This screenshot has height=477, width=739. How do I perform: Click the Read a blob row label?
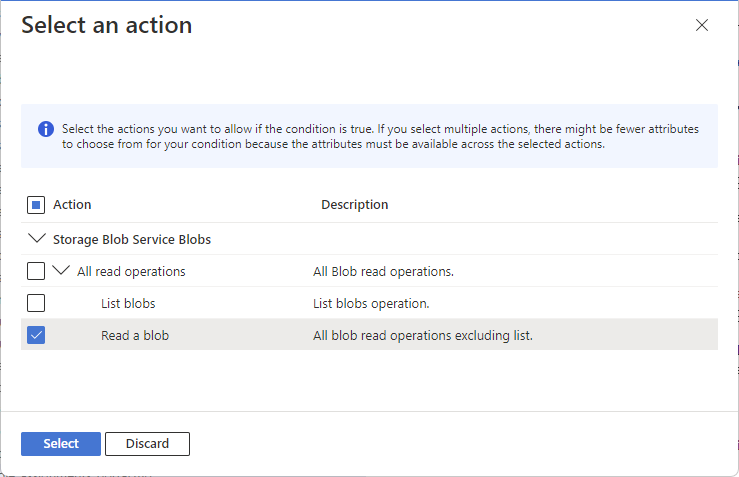135,336
